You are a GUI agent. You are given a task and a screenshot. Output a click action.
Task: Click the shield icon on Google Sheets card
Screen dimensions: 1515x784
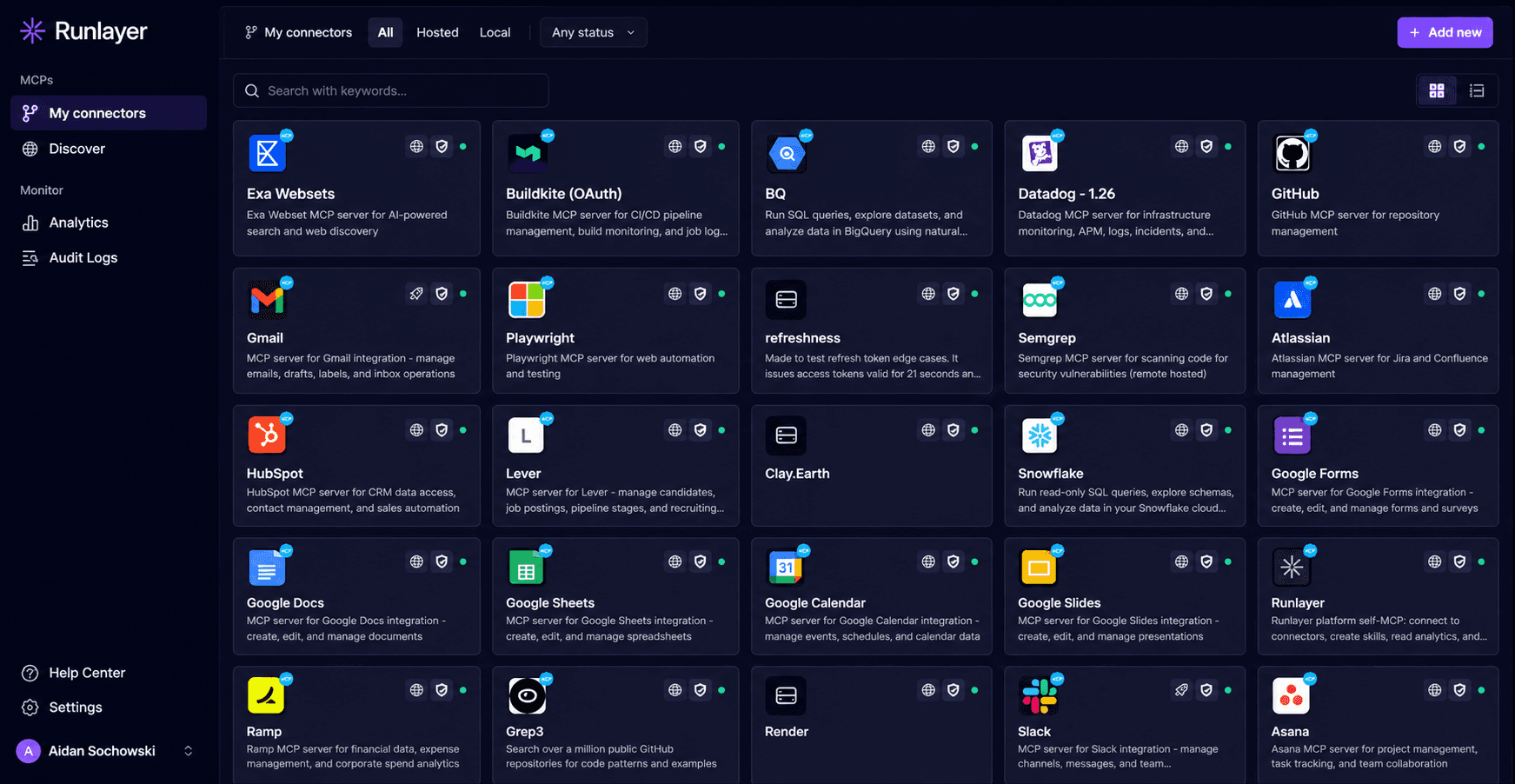(700, 562)
